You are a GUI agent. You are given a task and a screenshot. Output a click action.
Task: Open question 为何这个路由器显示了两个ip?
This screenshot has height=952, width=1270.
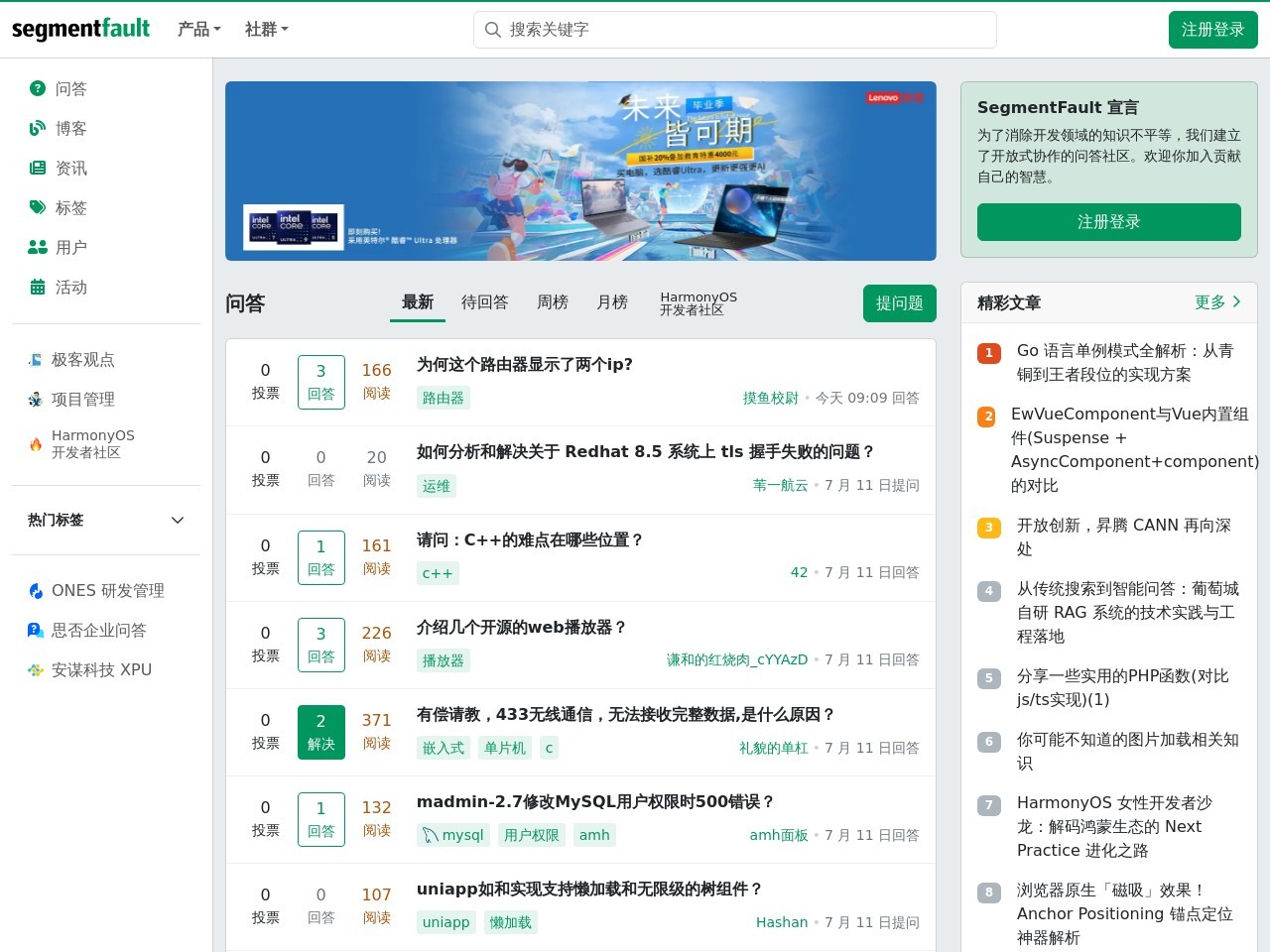point(525,364)
